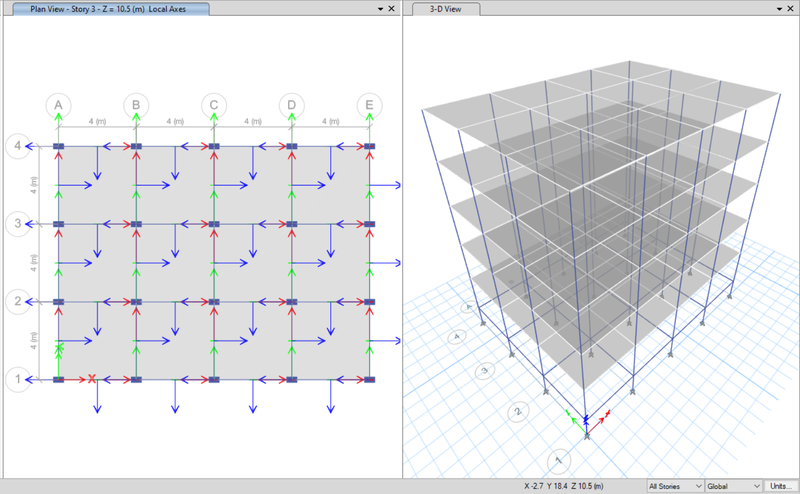Select the column at grid A-1 in plan
The width and height of the screenshot is (800, 494).
59,380
